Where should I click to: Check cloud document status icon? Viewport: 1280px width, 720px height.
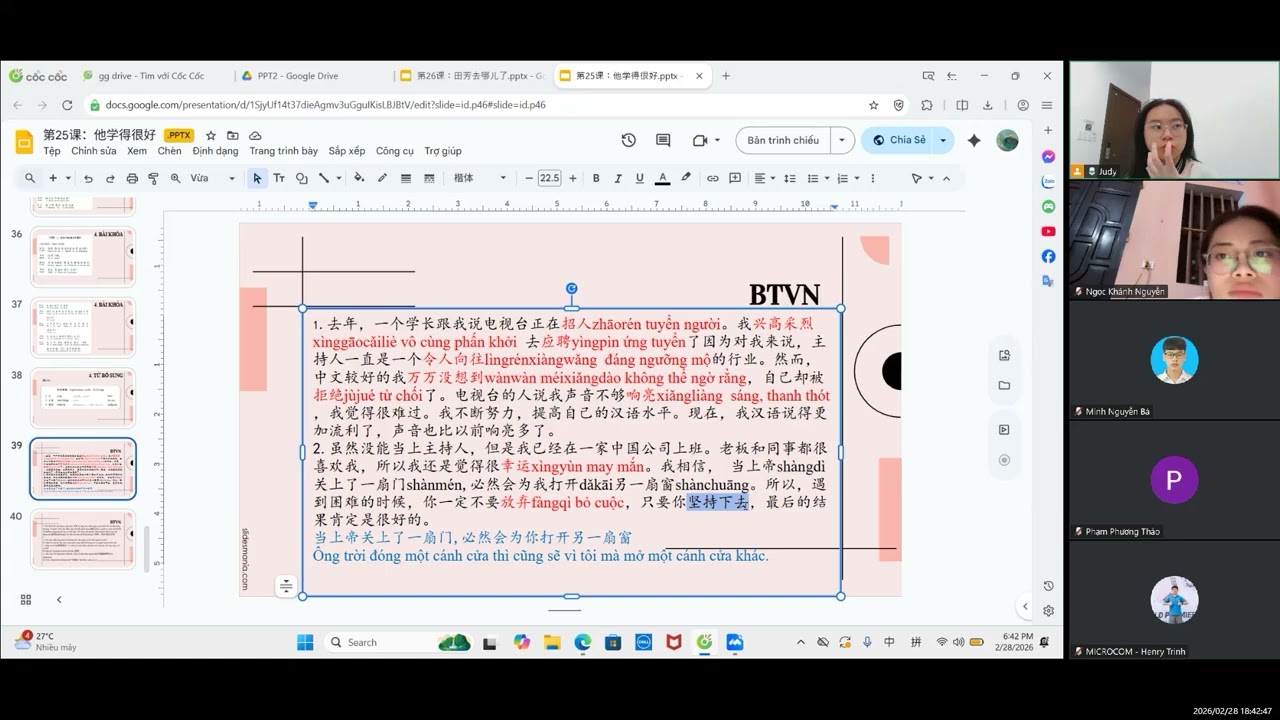click(255, 135)
